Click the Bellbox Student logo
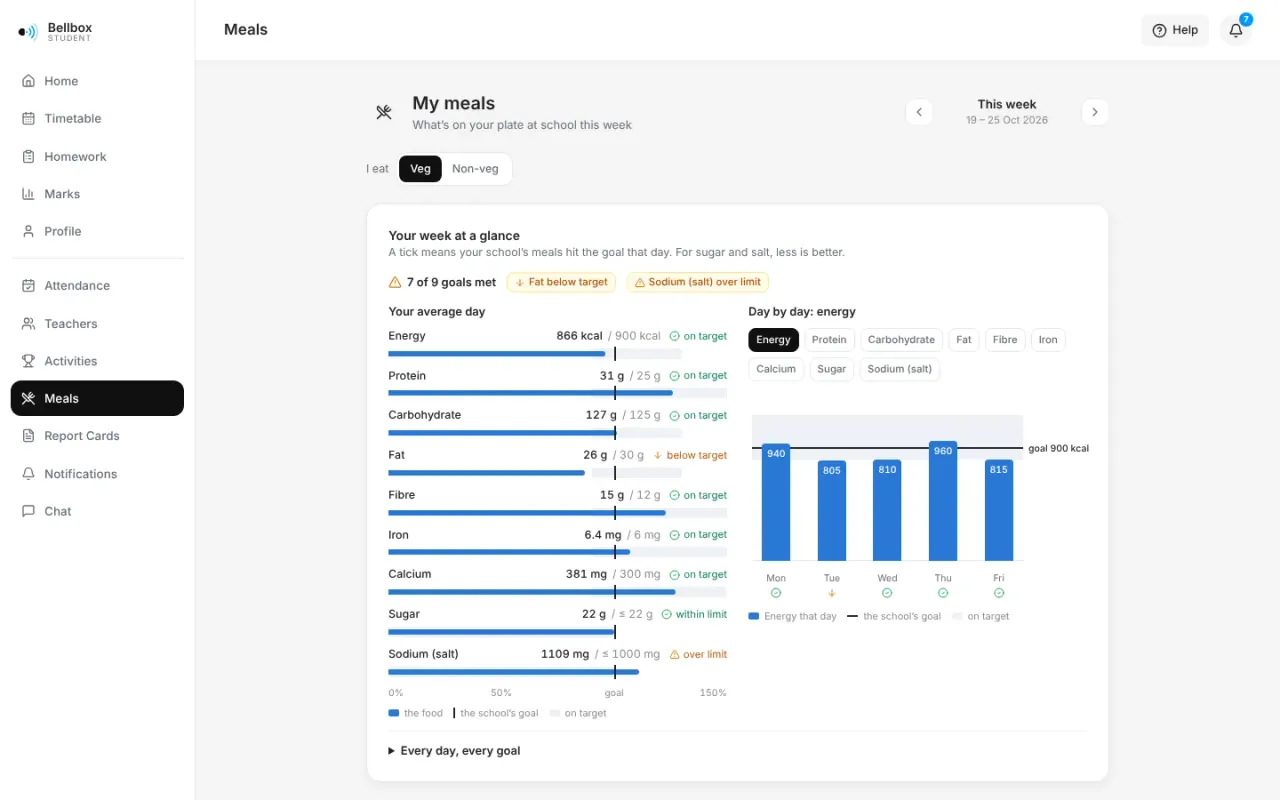 [x=55, y=32]
